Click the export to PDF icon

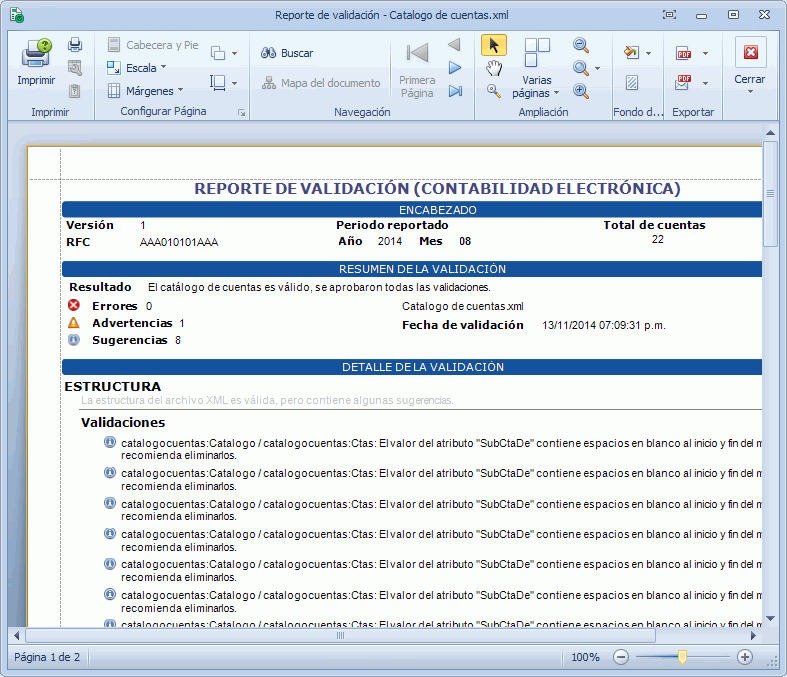point(684,53)
